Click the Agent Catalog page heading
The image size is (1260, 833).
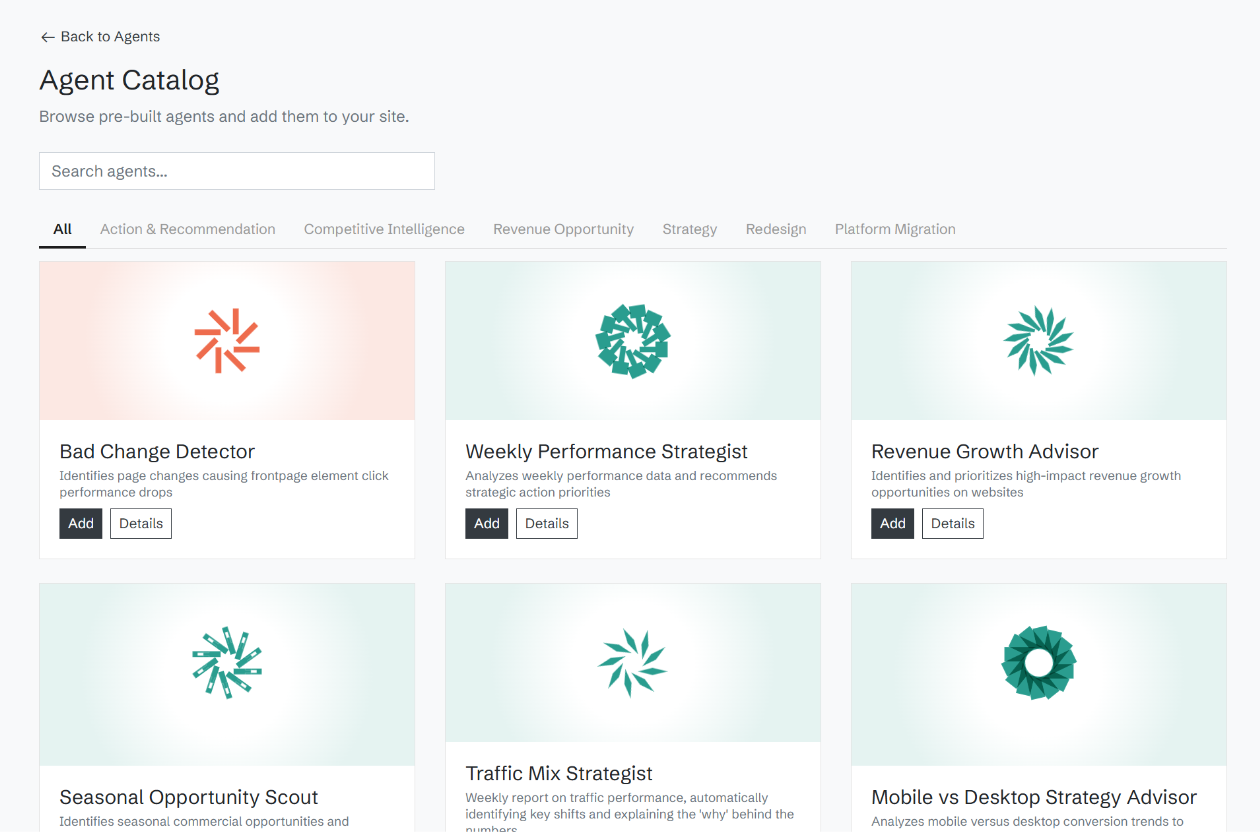pyautogui.click(x=129, y=80)
